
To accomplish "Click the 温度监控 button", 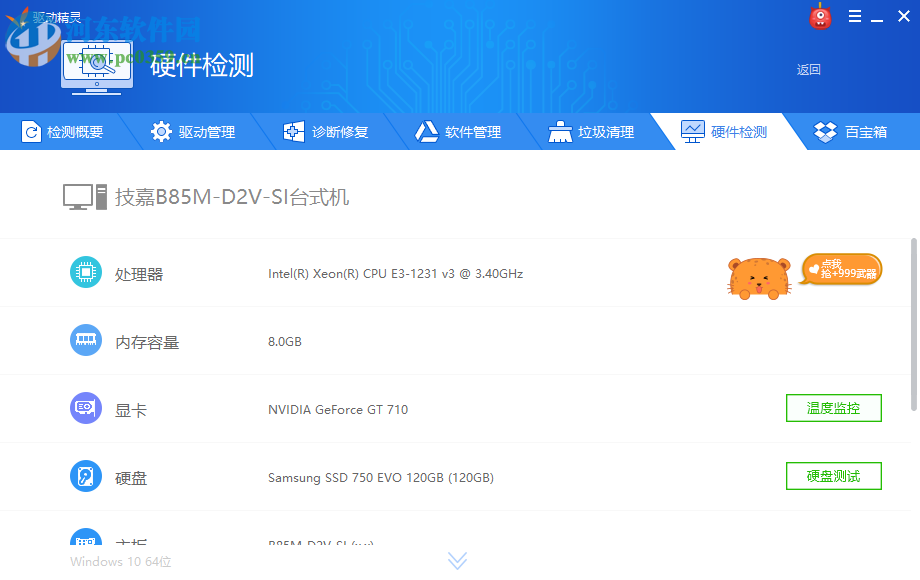I will [x=833, y=408].
